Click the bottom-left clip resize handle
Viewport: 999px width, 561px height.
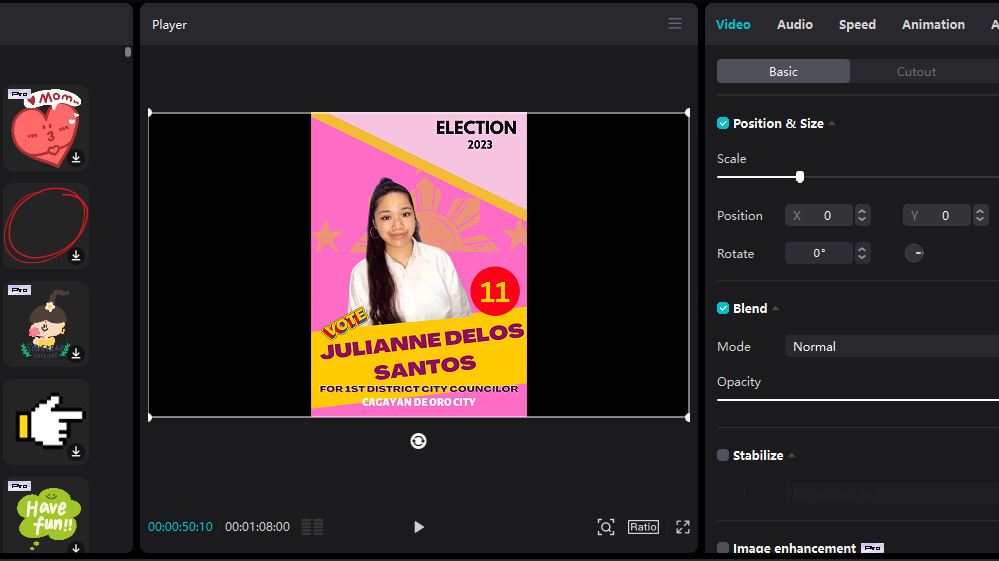click(150, 418)
